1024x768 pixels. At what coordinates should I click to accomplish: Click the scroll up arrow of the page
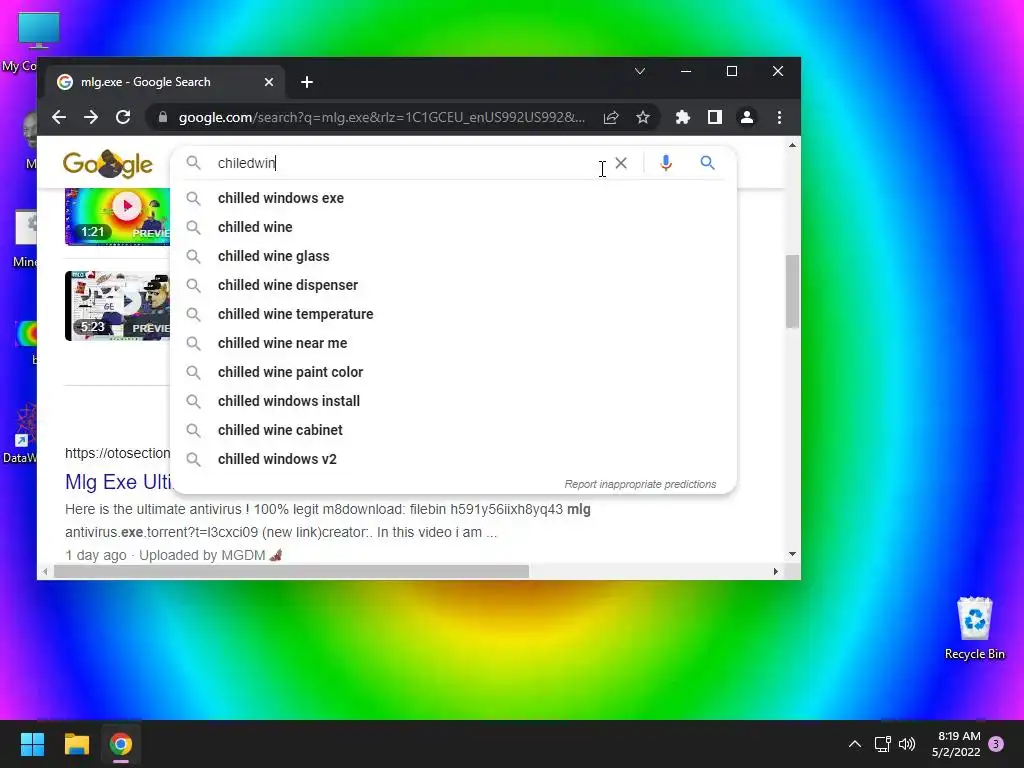pyautogui.click(x=792, y=145)
